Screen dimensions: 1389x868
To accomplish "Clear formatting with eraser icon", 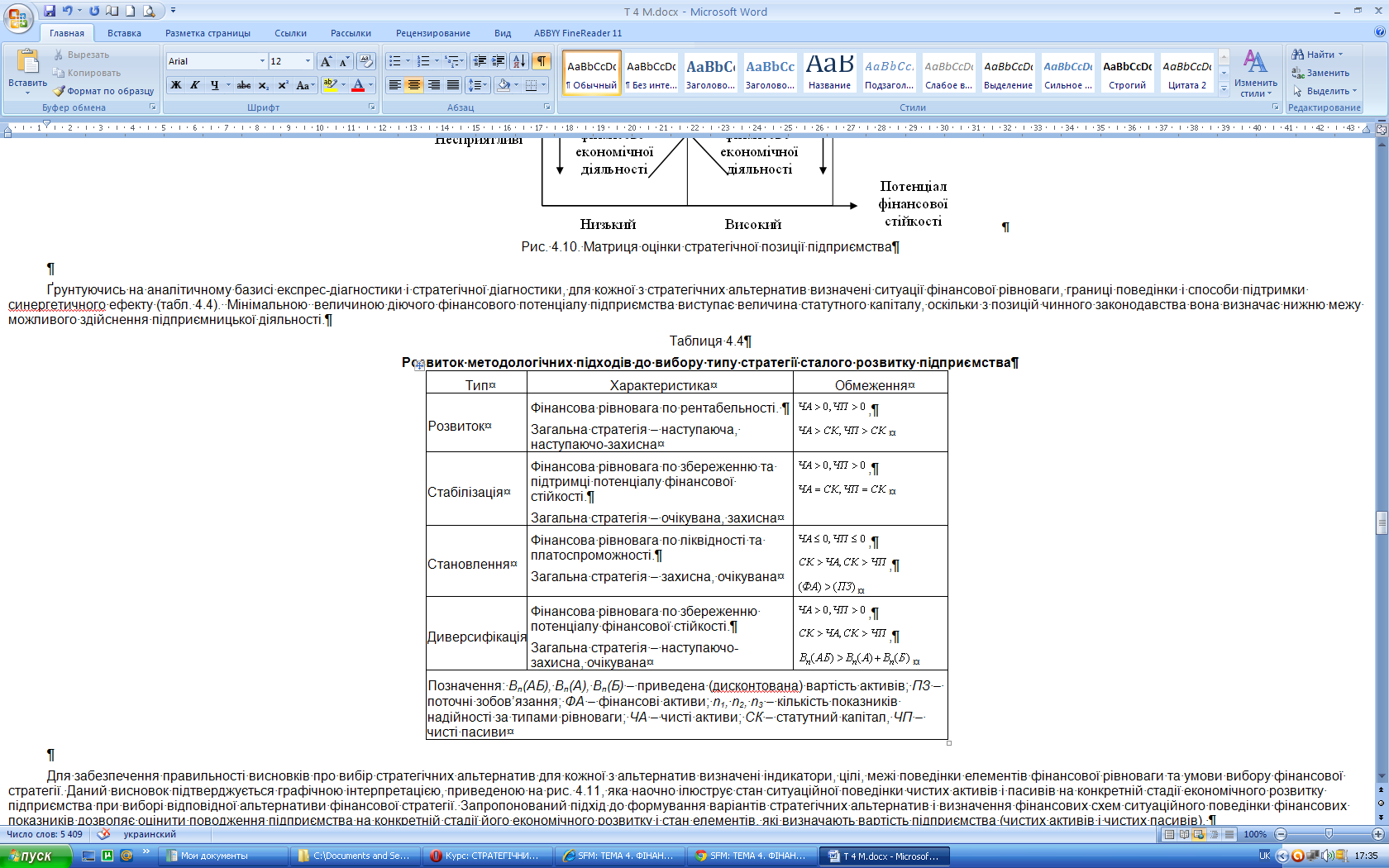I will [366, 61].
